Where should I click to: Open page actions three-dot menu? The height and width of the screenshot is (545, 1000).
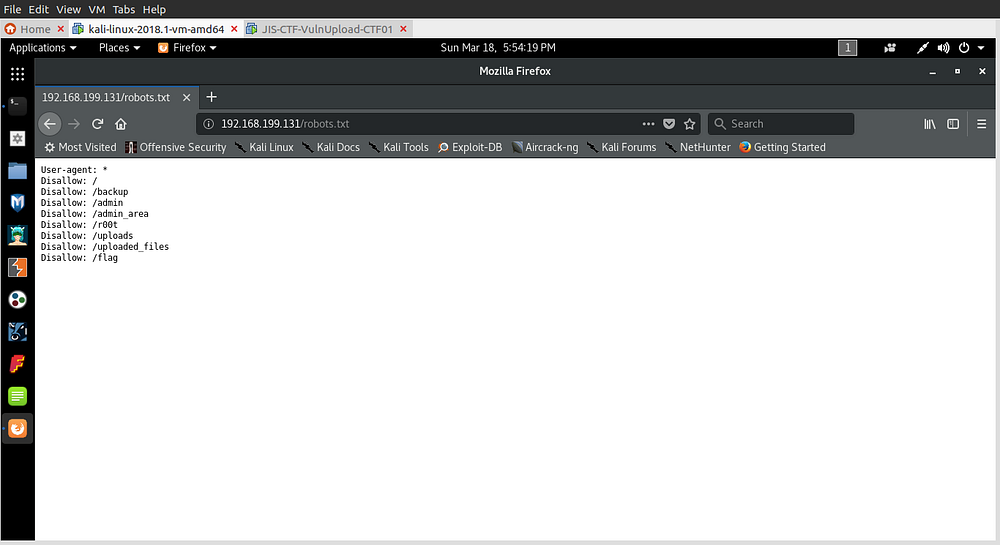(648, 124)
